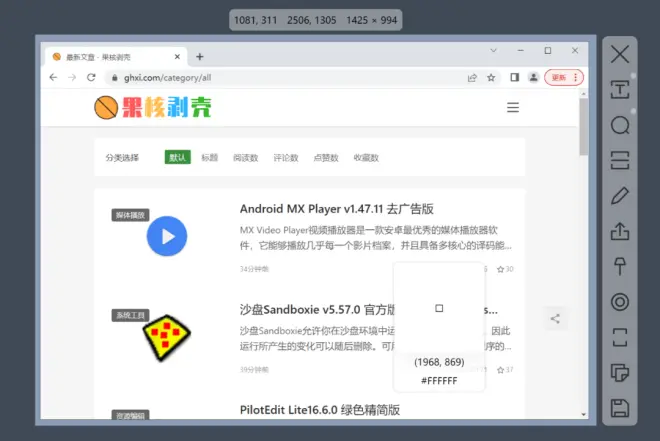Open the 沙盘Sandboxie v5.57.0 article
This screenshot has height=441, width=660.
[317, 310]
